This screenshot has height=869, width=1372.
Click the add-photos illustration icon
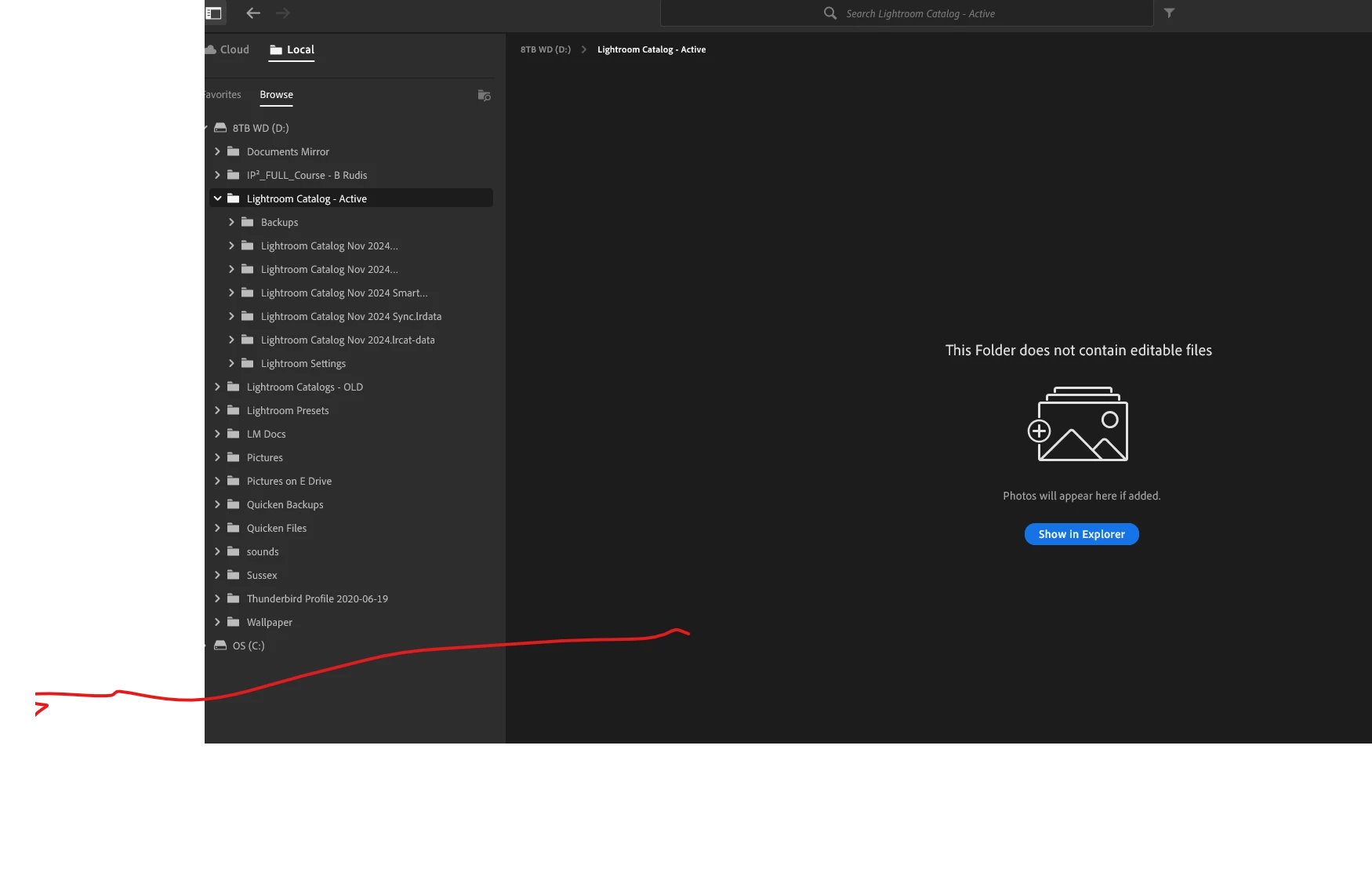coord(1079,424)
